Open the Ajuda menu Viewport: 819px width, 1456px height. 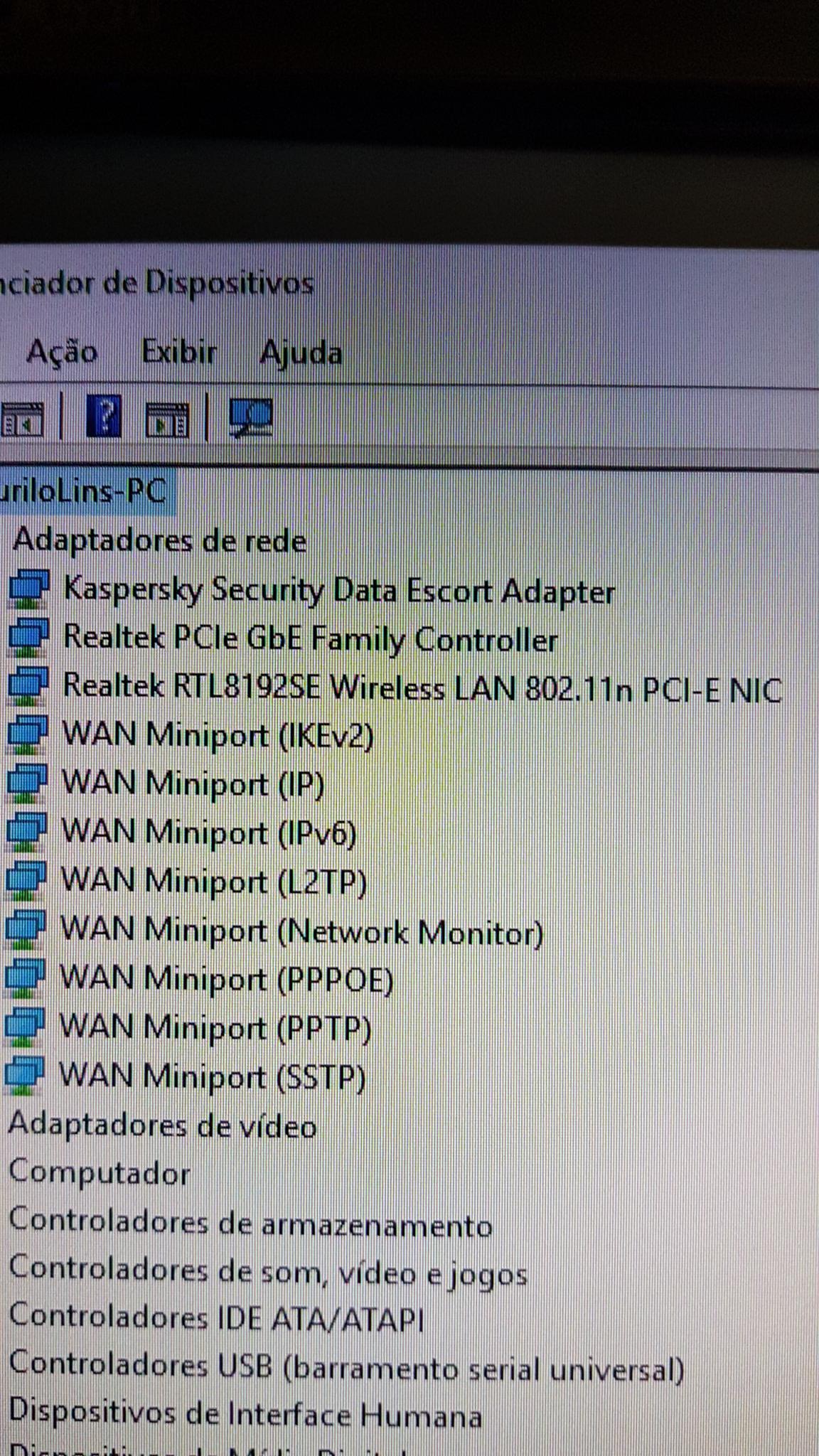click(300, 353)
